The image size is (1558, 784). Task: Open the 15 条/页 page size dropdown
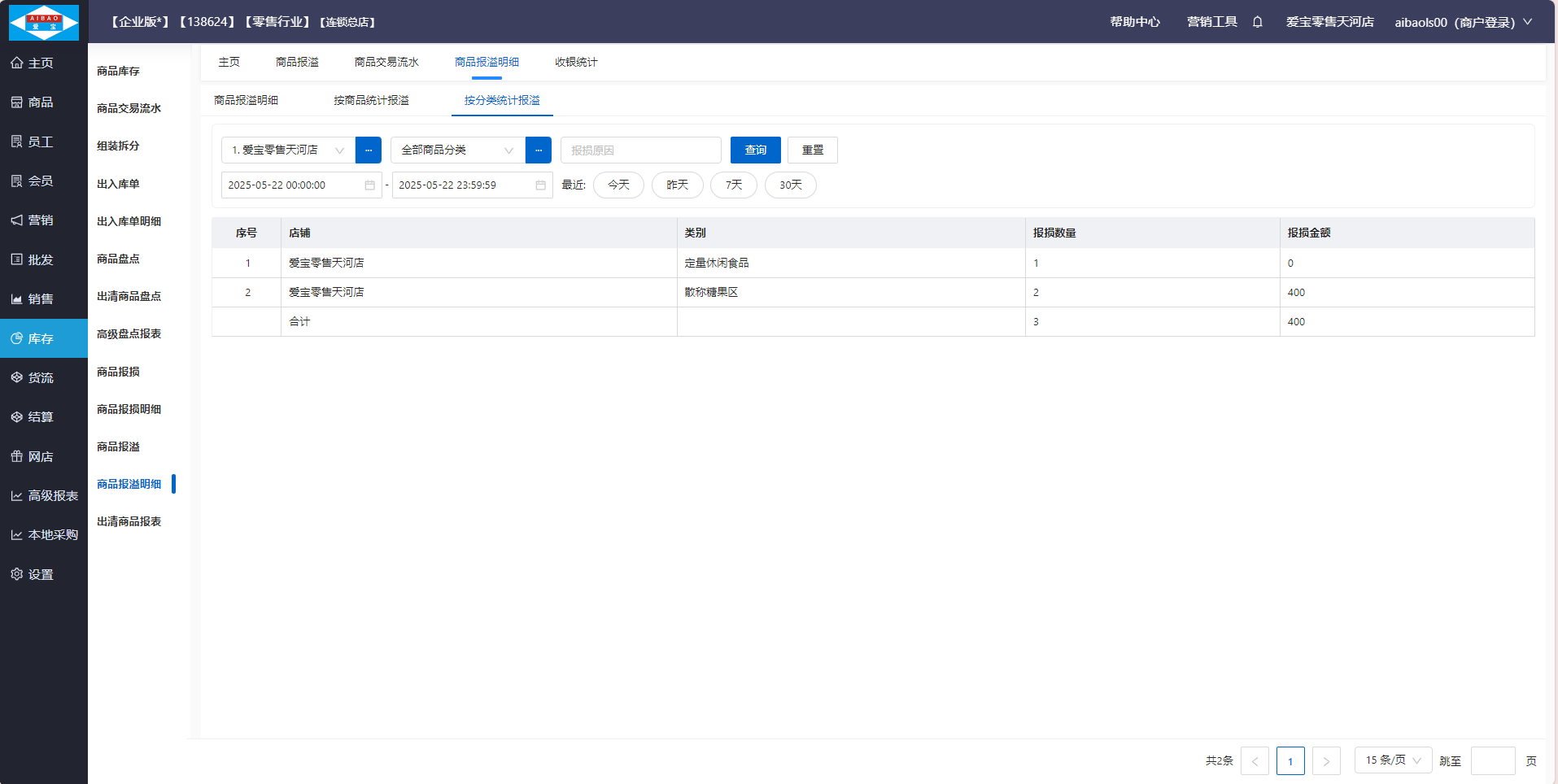1393,760
